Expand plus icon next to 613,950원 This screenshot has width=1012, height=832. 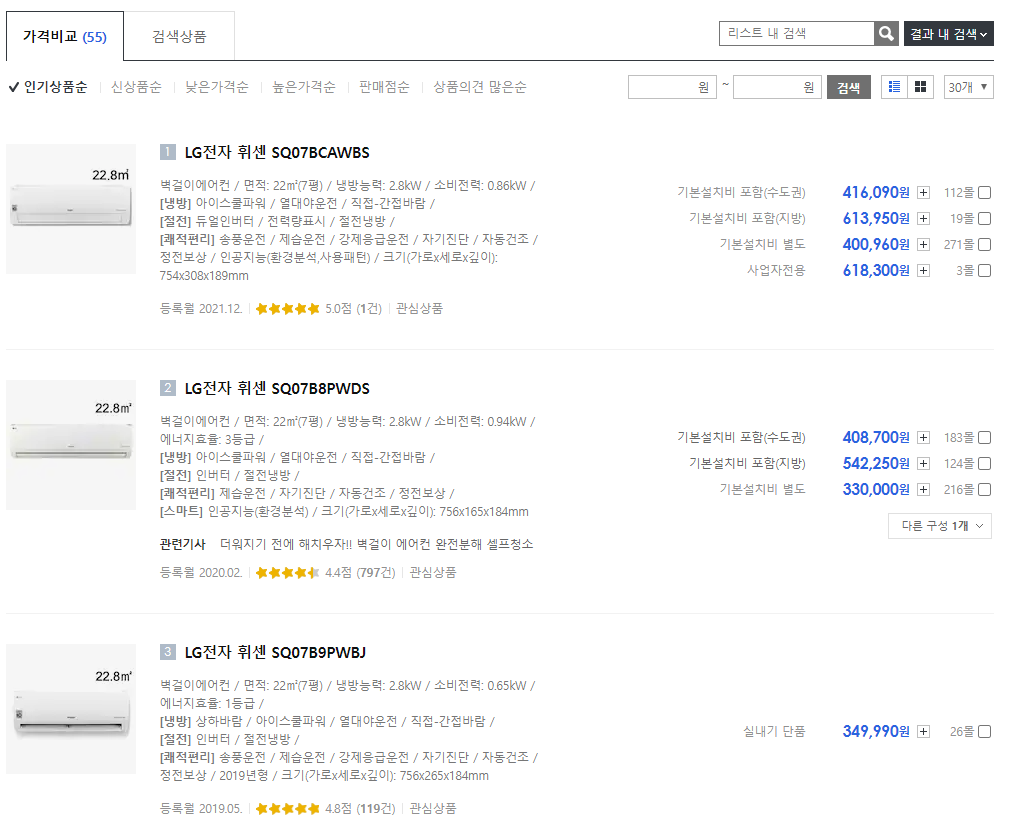click(x=924, y=219)
